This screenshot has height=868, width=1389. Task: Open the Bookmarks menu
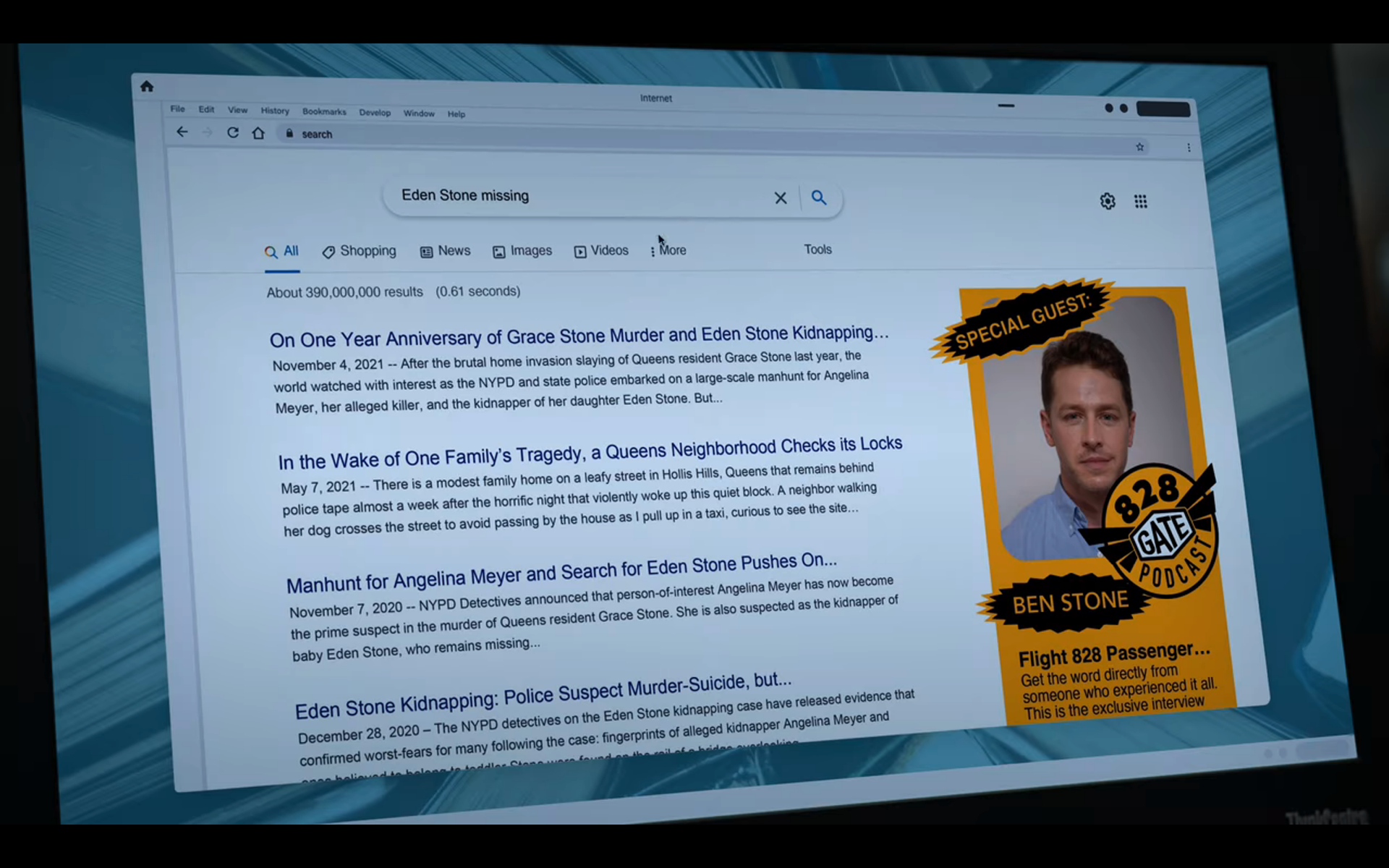click(324, 111)
